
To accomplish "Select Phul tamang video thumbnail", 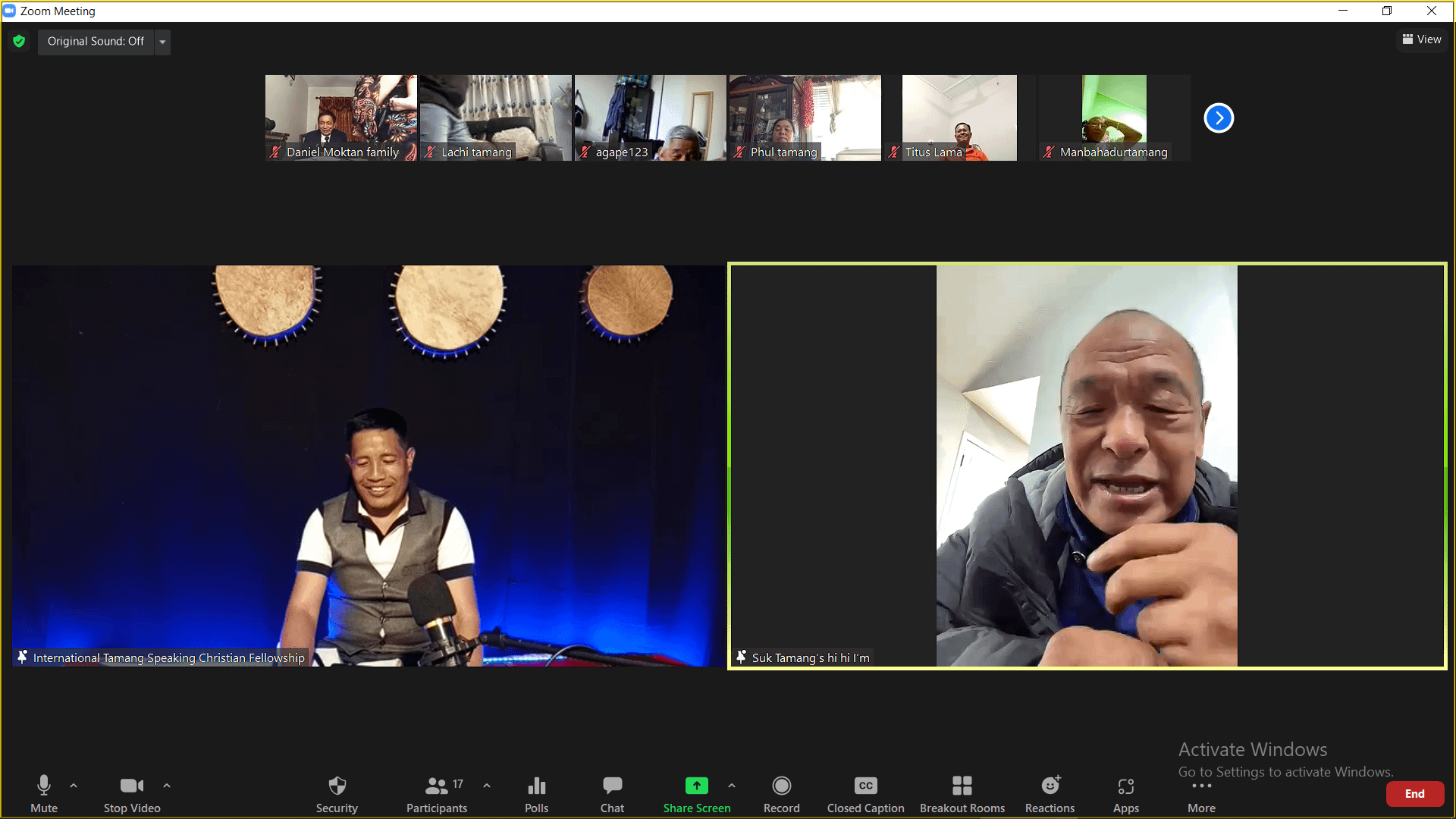I will click(805, 118).
